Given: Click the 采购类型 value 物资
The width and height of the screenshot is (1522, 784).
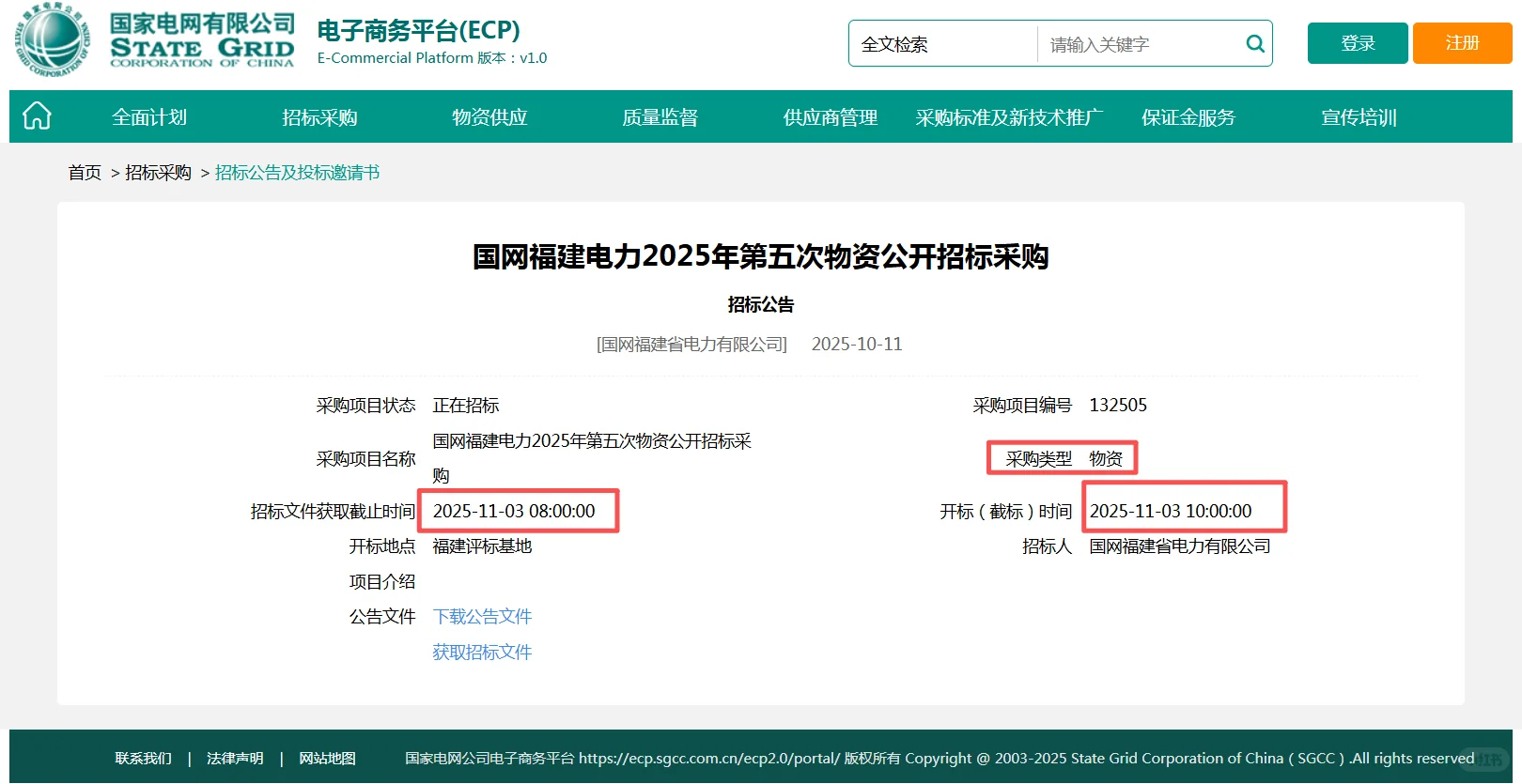Looking at the screenshot, I should [x=1106, y=458].
